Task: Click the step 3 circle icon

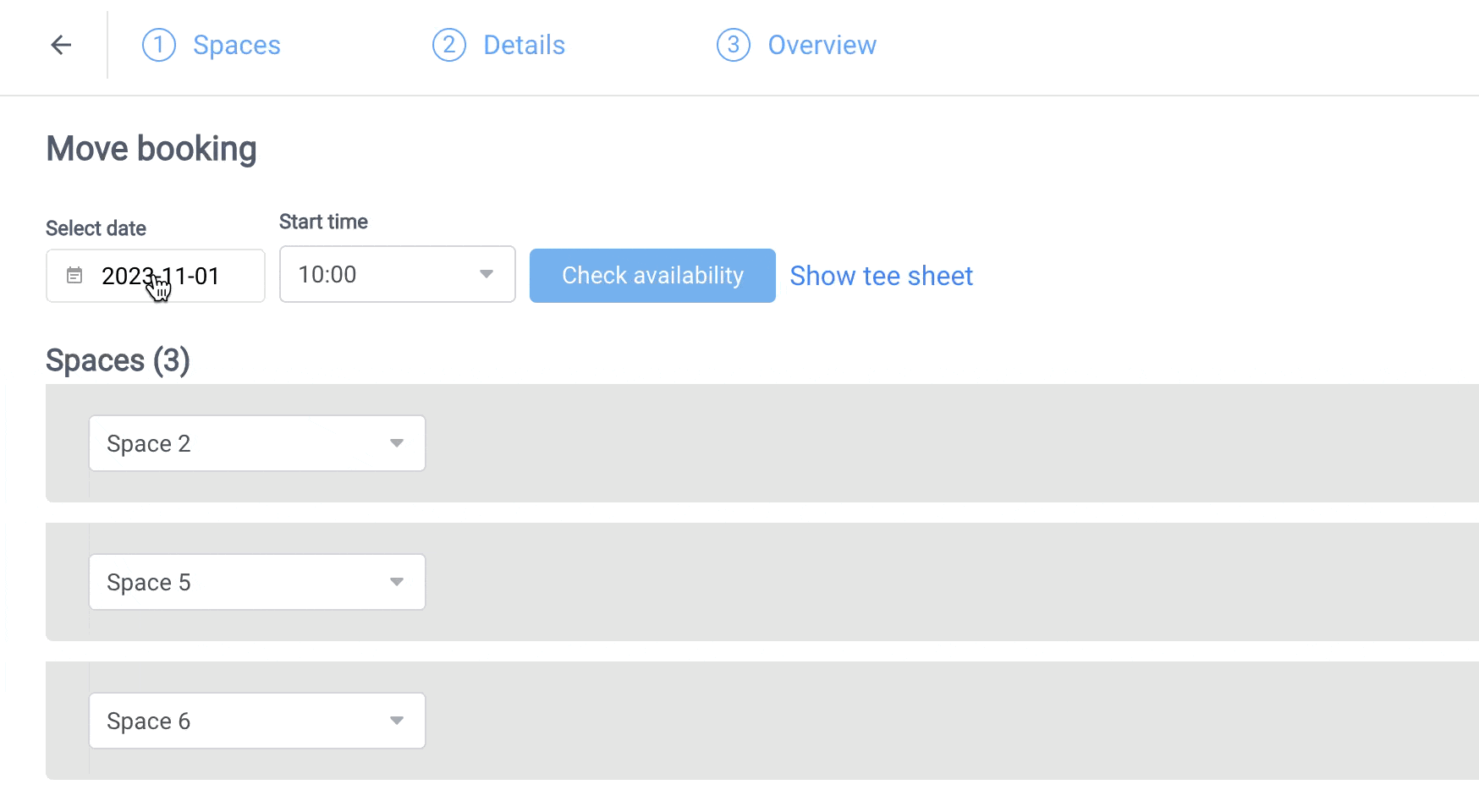Action: [x=734, y=45]
